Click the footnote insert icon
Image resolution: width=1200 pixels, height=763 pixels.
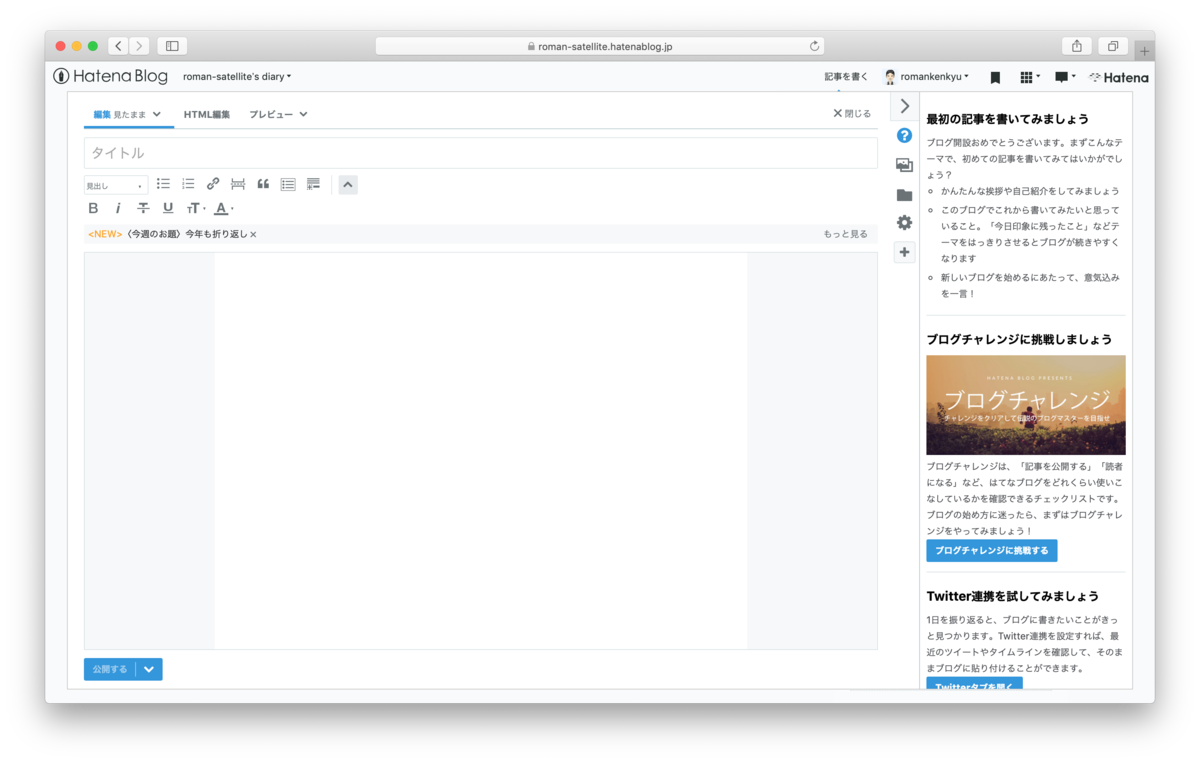(x=313, y=184)
